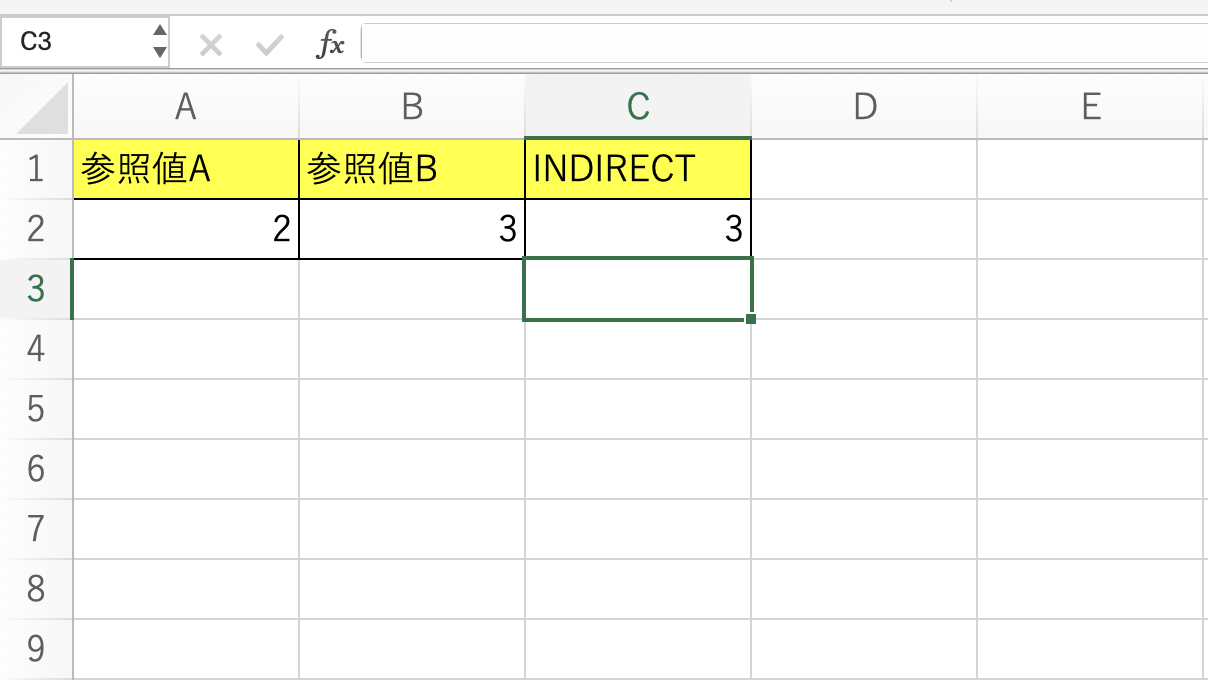
Task: Click cell C2 showing the INDIRECT result
Action: pyautogui.click(x=637, y=228)
